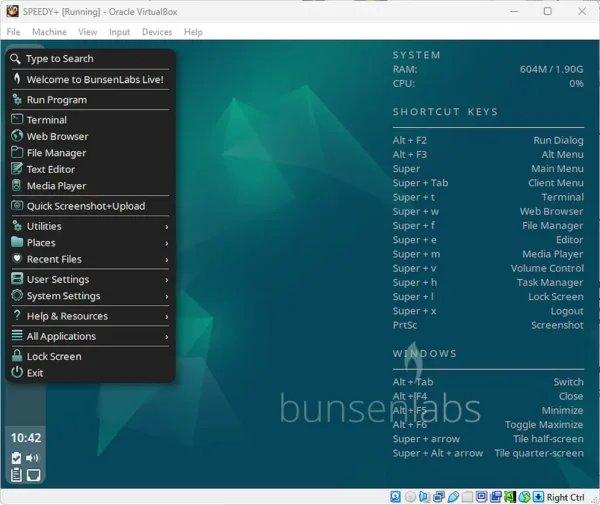Image resolution: width=600 pixels, height=505 pixels.
Task: Expand the Places submenu
Action: pyautogui.click(x=90, y=243)
